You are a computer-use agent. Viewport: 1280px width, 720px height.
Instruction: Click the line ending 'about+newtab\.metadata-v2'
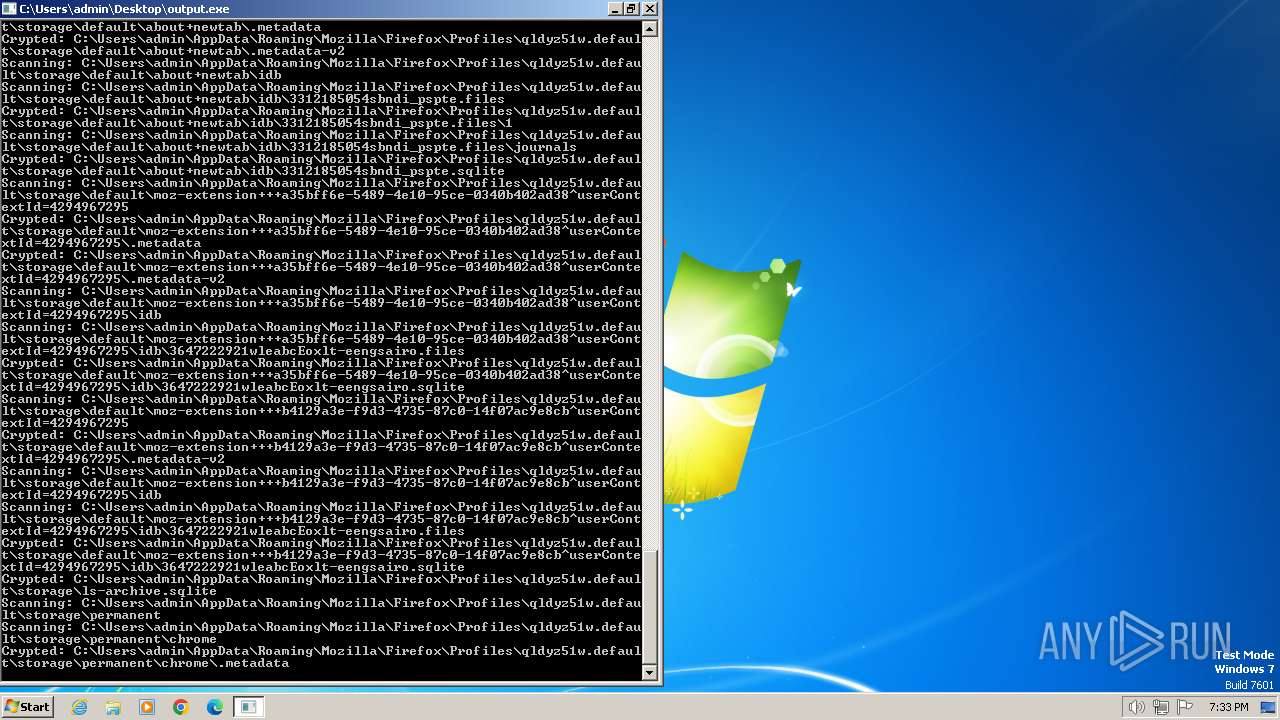click(173, 51)
